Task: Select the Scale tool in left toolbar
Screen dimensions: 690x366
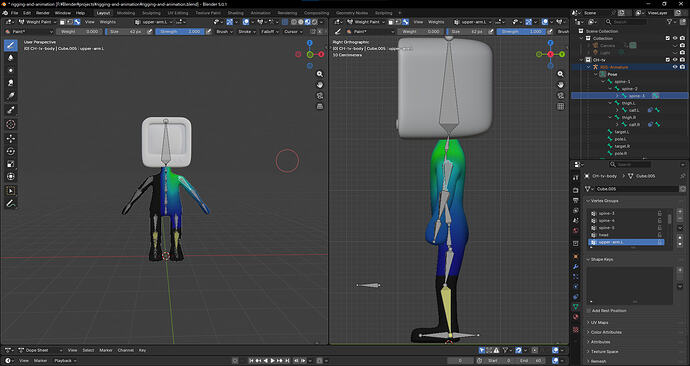Action: (x=11, y=164)
